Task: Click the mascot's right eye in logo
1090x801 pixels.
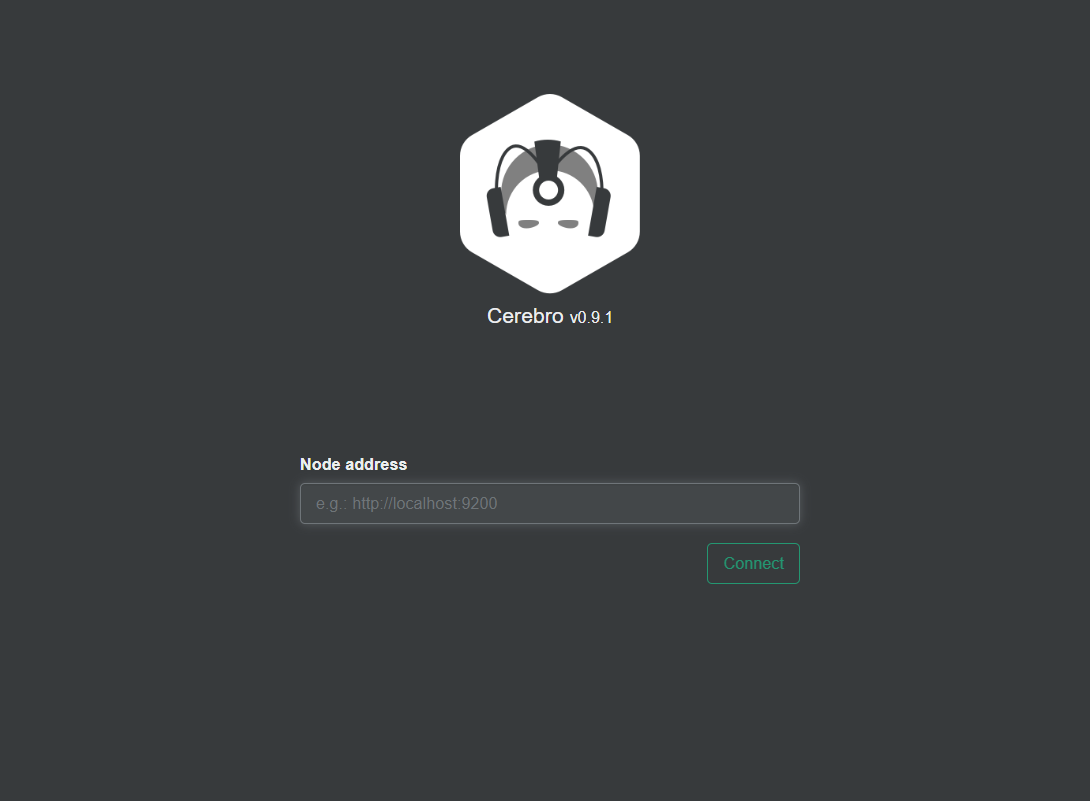Action: 569,223
